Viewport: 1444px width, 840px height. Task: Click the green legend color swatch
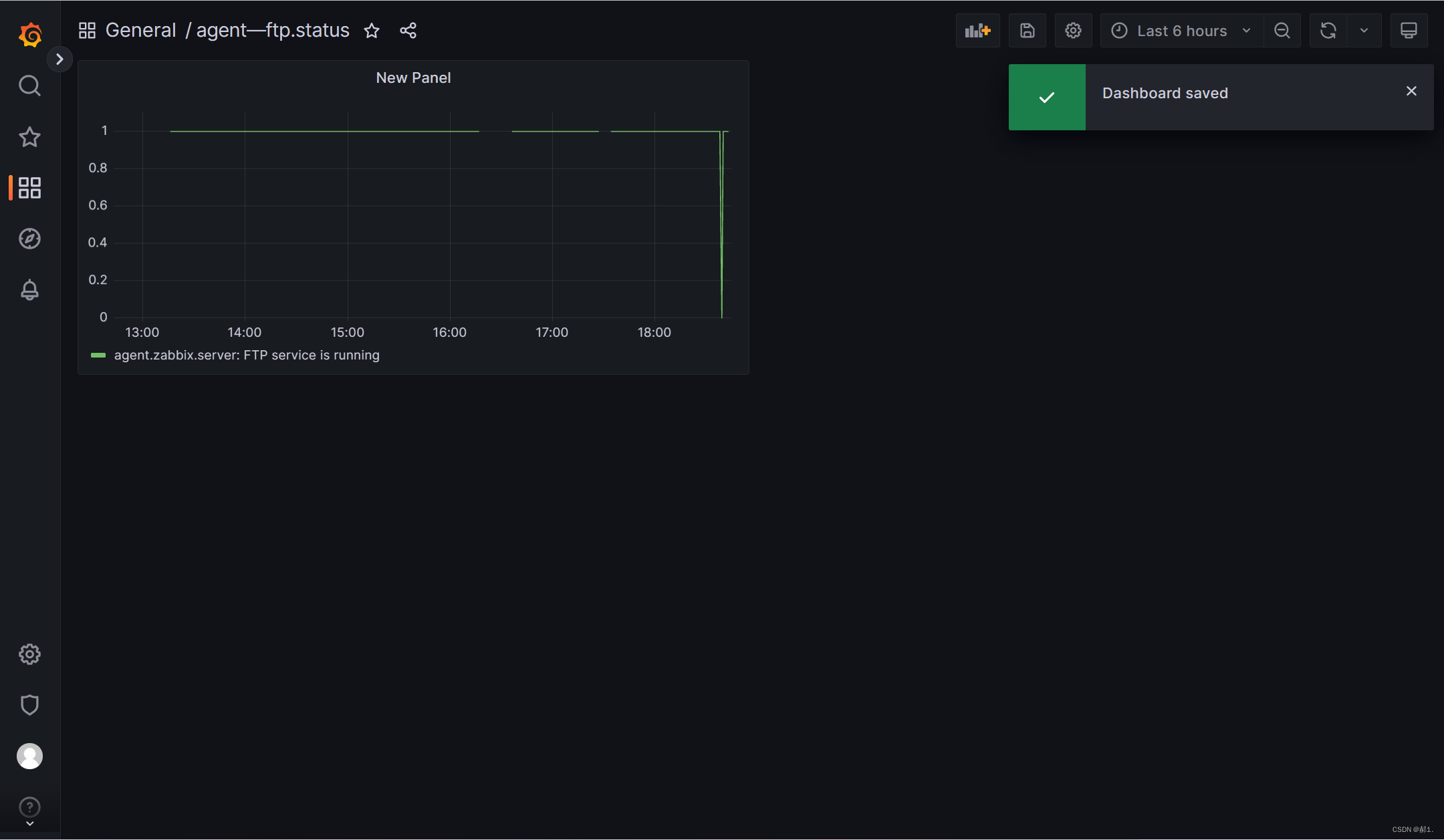click(x=98, y=355)
